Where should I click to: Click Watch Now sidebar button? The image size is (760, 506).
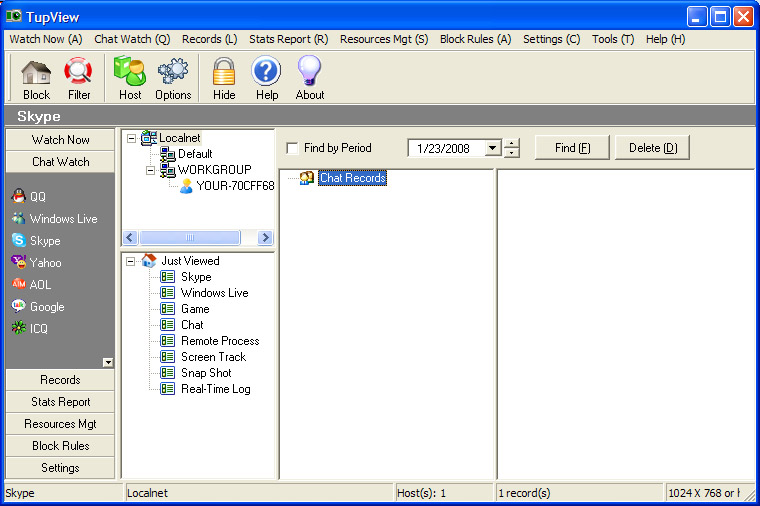coord(61,140)
